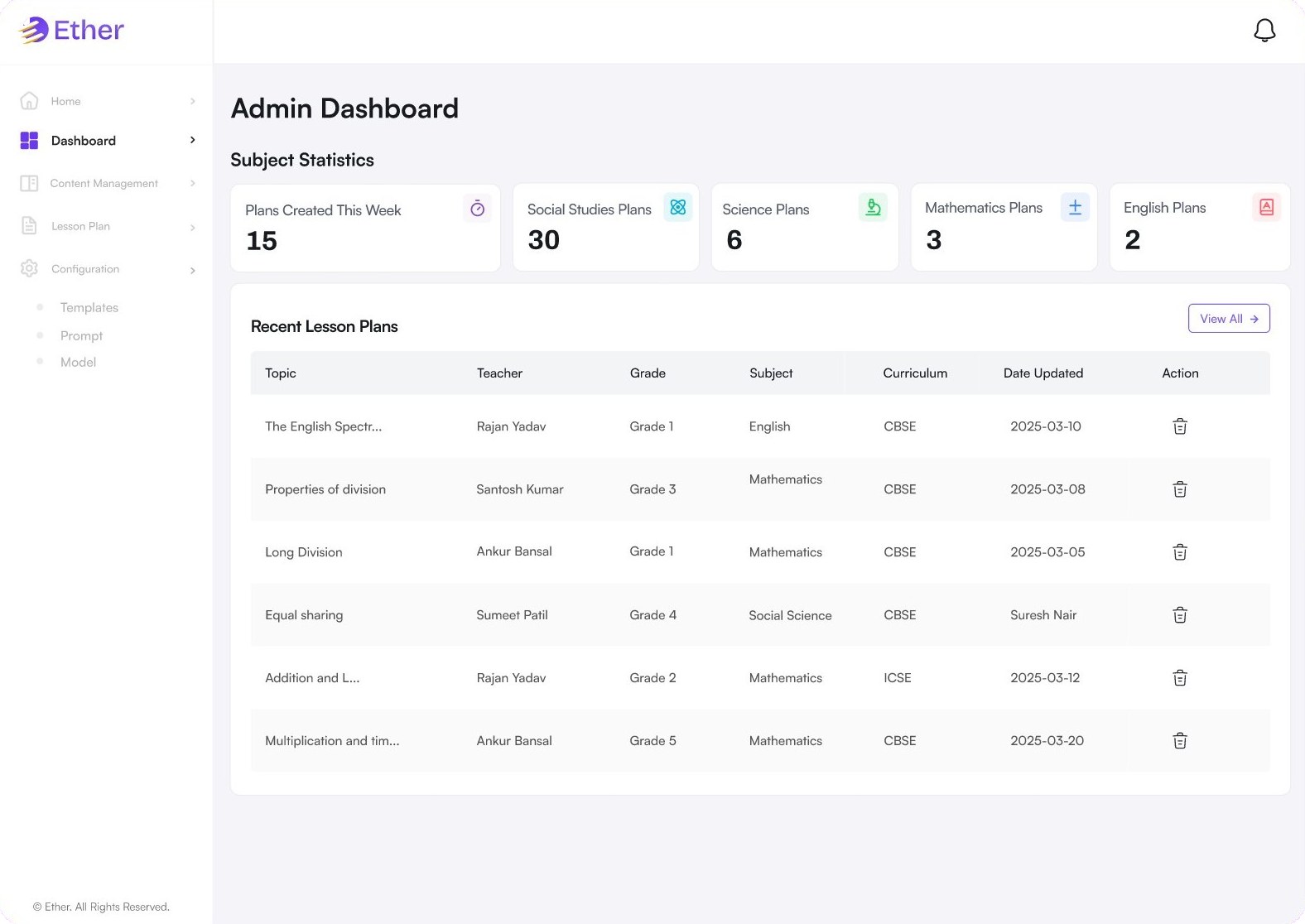Screen dimensions: 1305x924
Task: Click the Suresh Nair cell
Action: click(1043, 615)
